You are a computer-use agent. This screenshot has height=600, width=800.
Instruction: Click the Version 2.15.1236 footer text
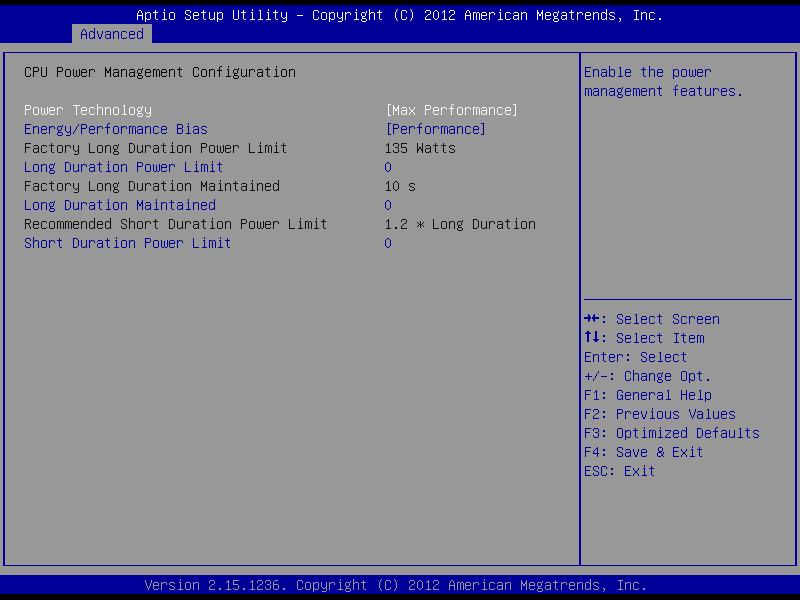(395, 585)
